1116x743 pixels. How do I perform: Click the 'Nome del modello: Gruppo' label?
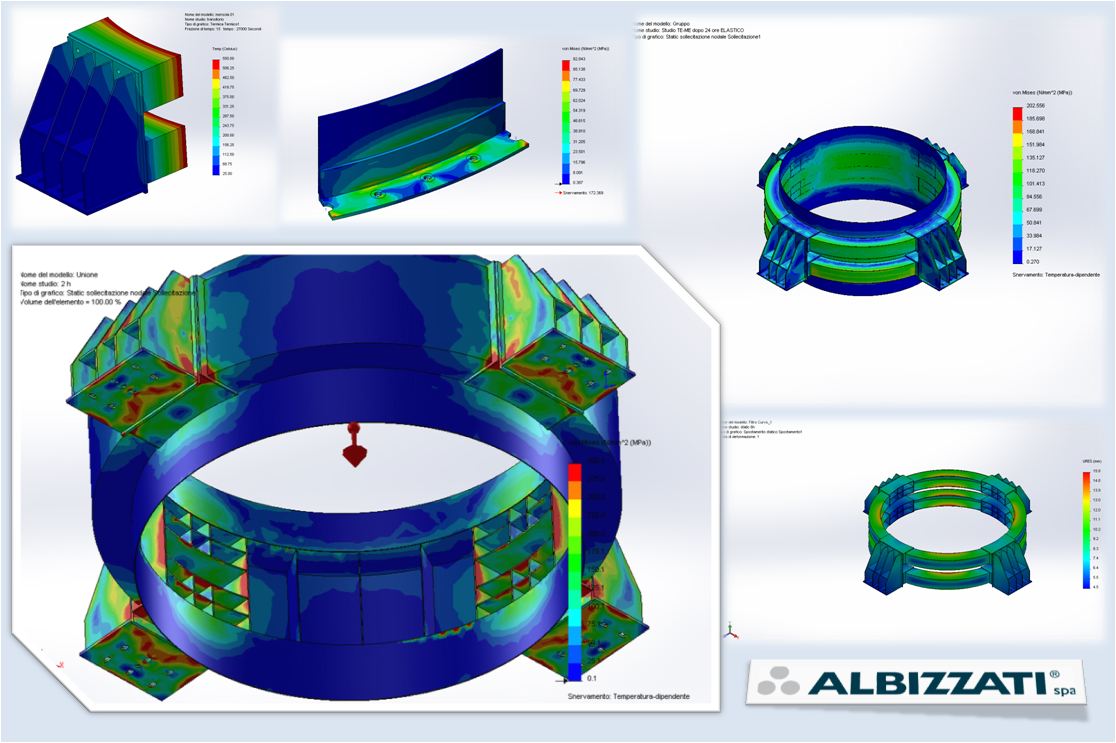[661, 23]
